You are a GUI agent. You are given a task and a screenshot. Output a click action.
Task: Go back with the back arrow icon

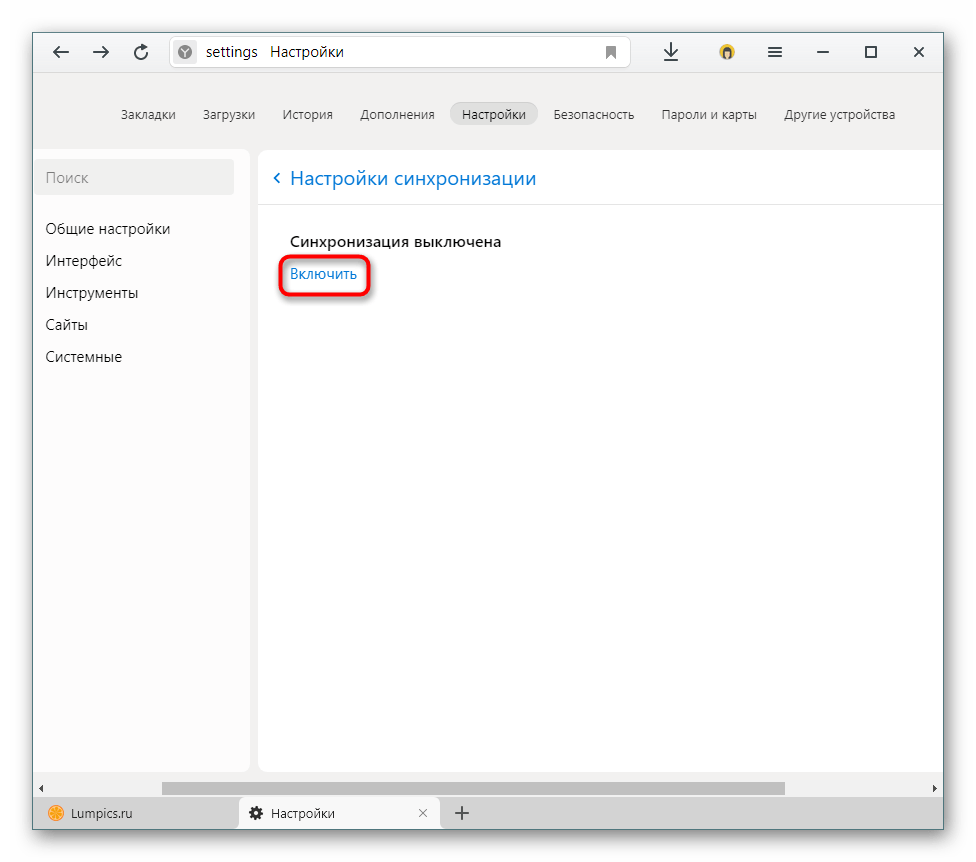click(x=61, y=52)
